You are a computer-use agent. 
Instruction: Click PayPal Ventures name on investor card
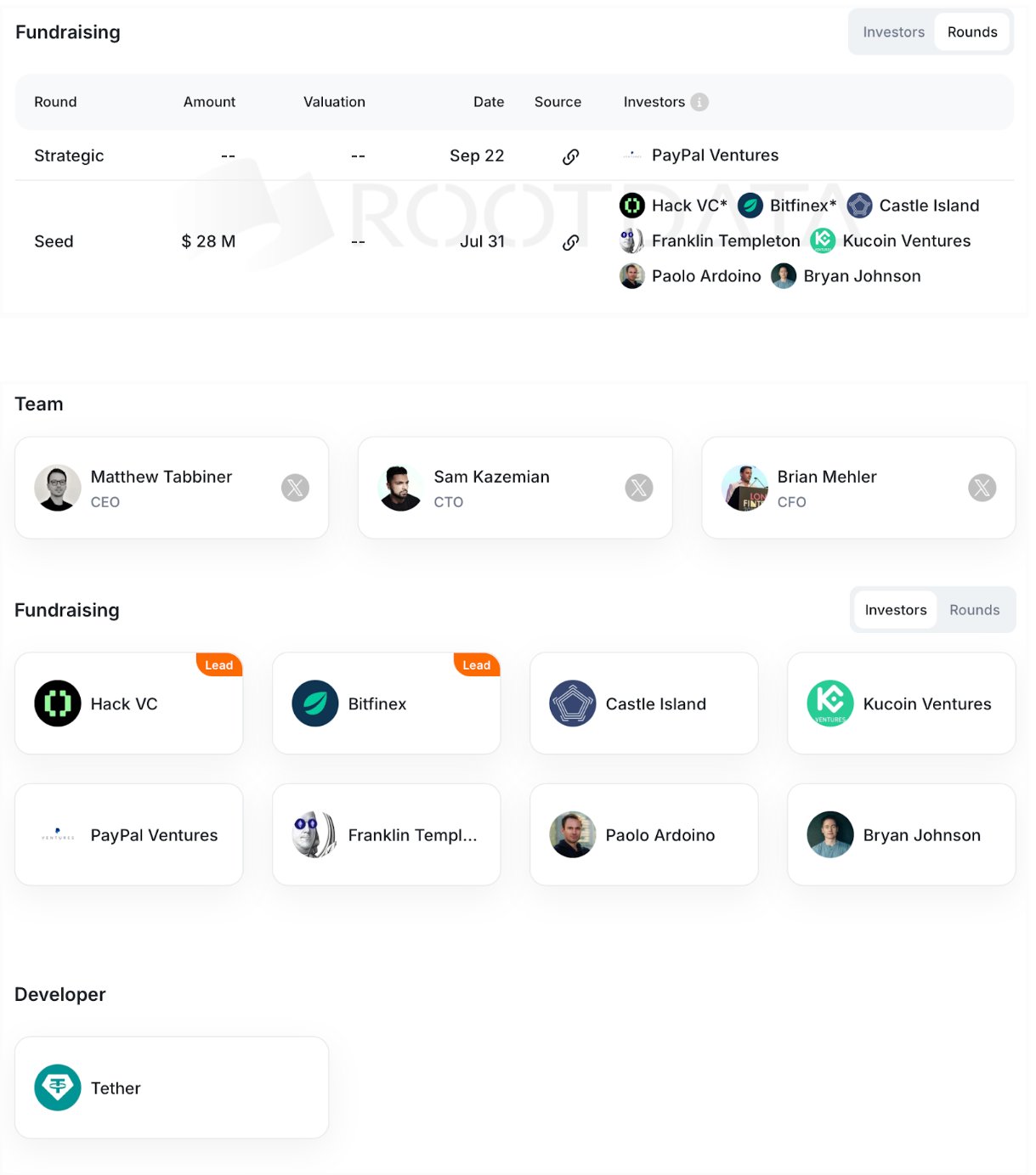[154, 835]
